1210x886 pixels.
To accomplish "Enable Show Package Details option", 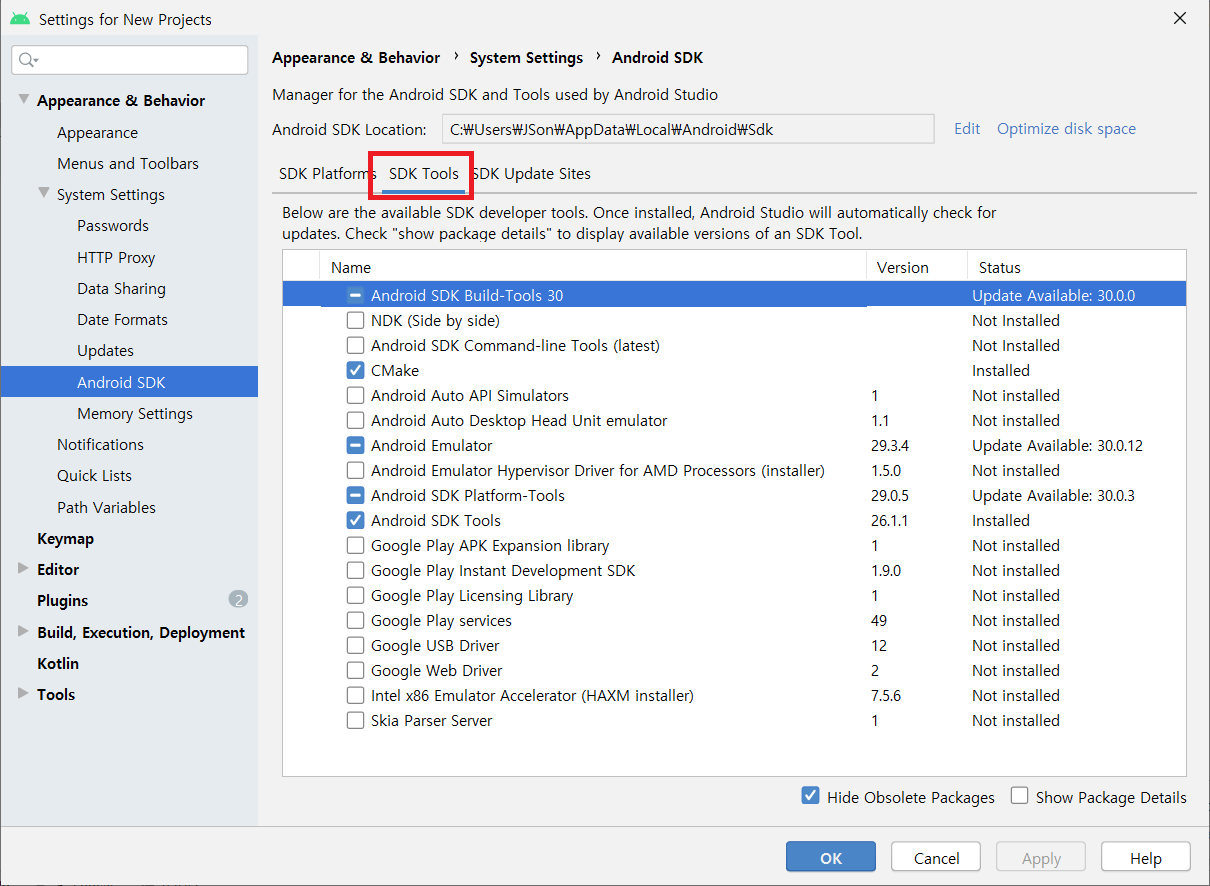I will 1020,796.
